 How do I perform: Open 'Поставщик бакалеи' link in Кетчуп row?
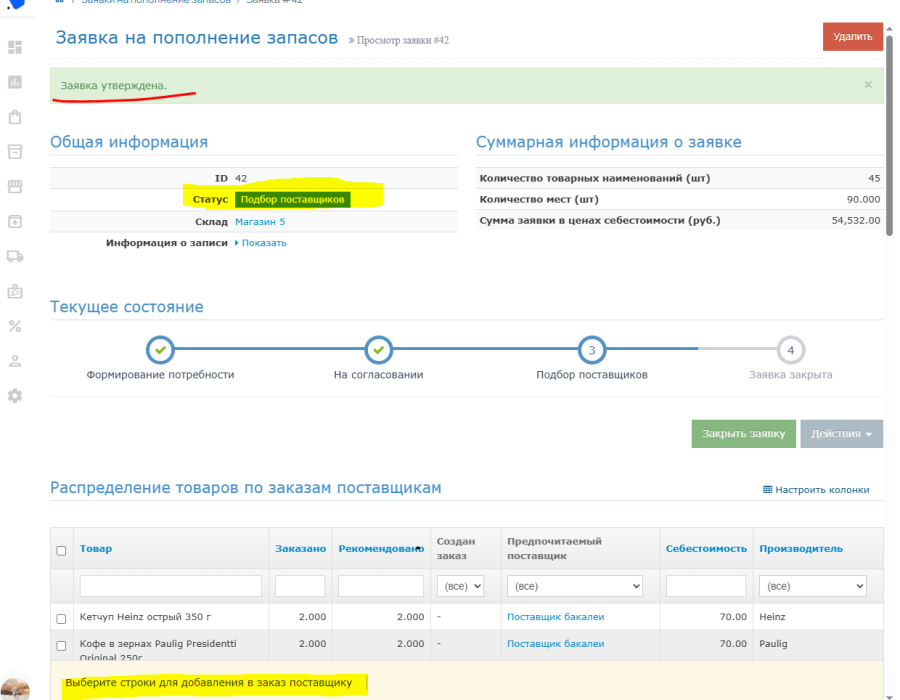pos(556,617)
